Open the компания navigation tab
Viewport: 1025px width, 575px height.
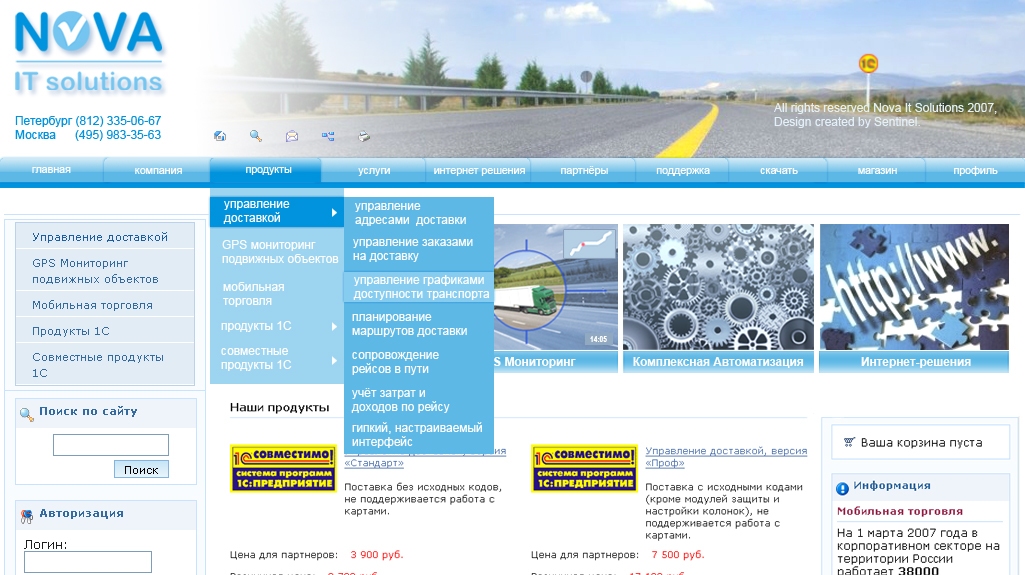158,171
